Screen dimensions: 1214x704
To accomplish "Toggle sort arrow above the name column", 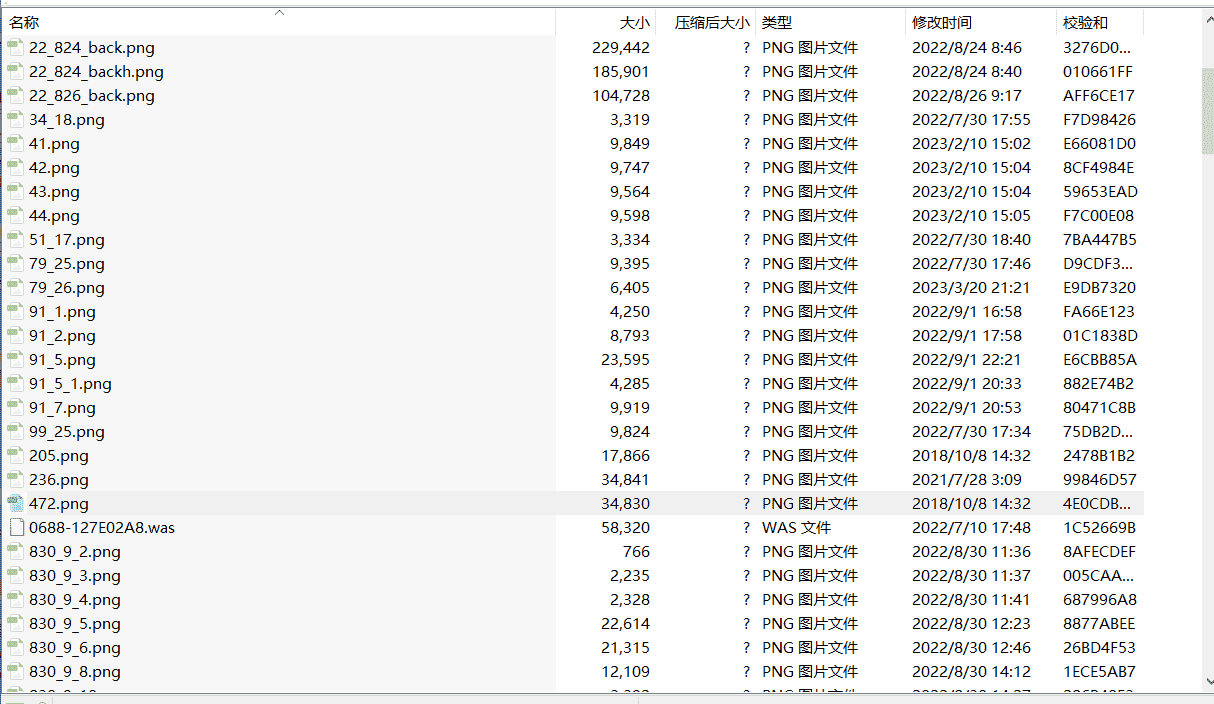I will click(x=280, y=13).
